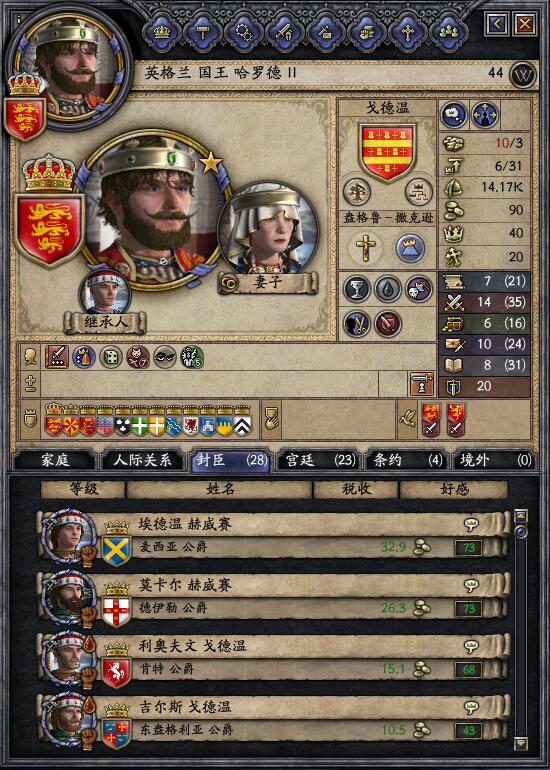Sort vassal list by 税收 column

pos(356,489)
